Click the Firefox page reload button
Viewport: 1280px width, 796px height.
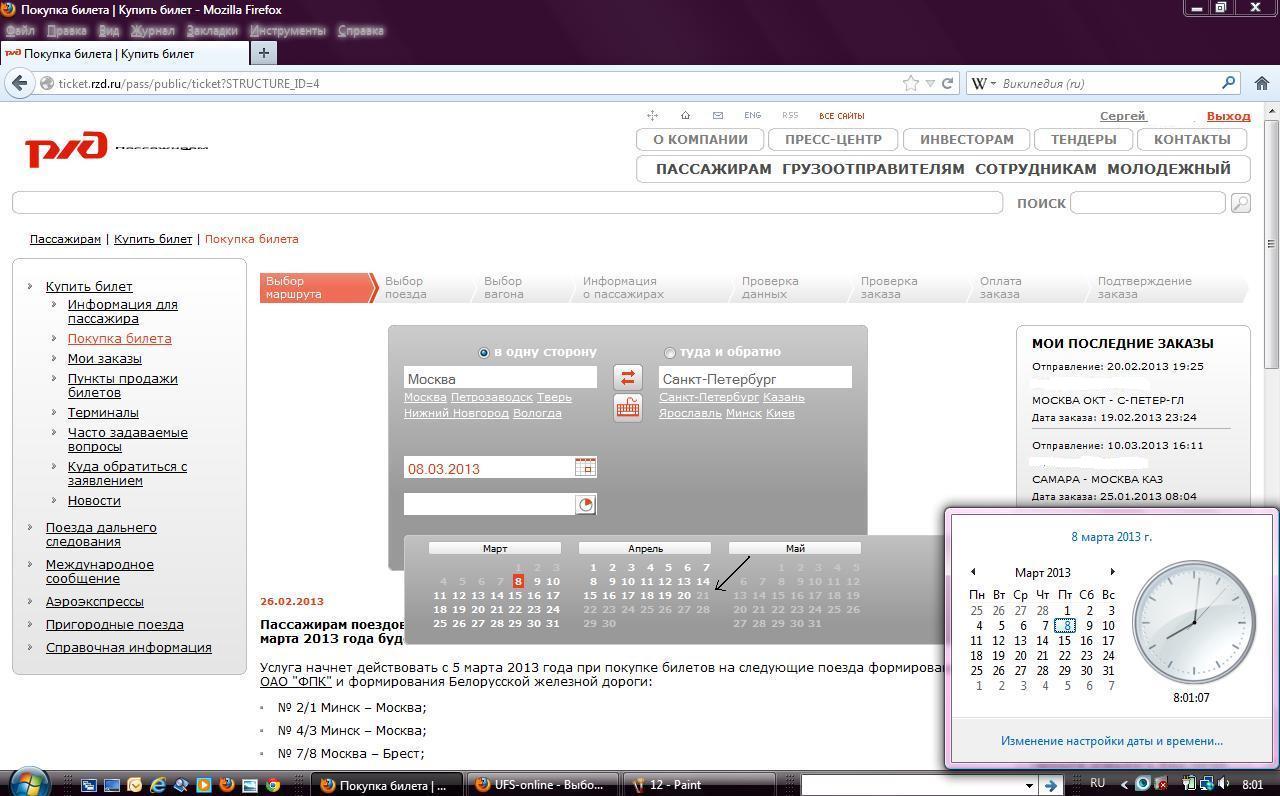coord(947,84)
